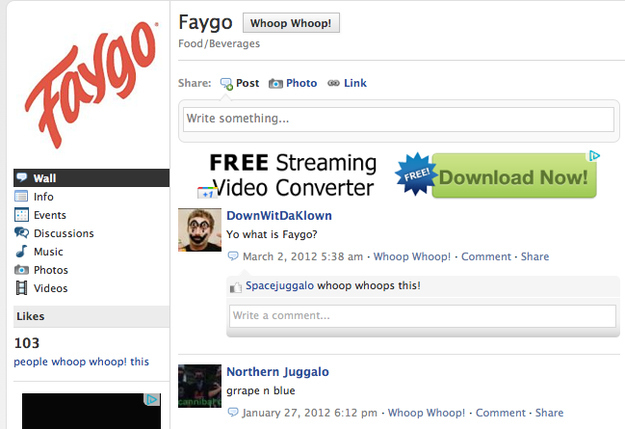Open Spacejuggalo's profile link

279,286
